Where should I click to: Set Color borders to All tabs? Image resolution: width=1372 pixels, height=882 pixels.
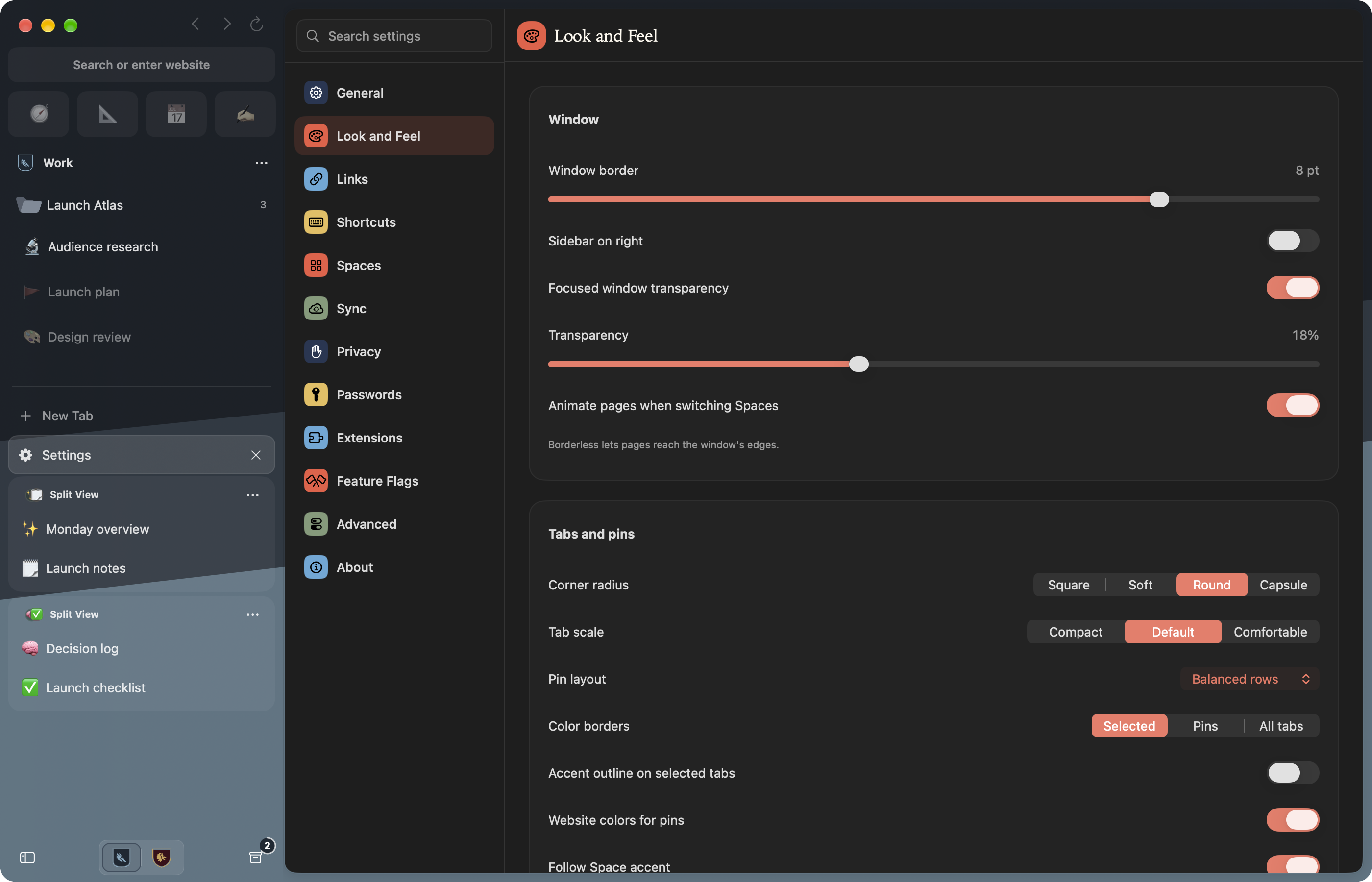[1281, 726]
